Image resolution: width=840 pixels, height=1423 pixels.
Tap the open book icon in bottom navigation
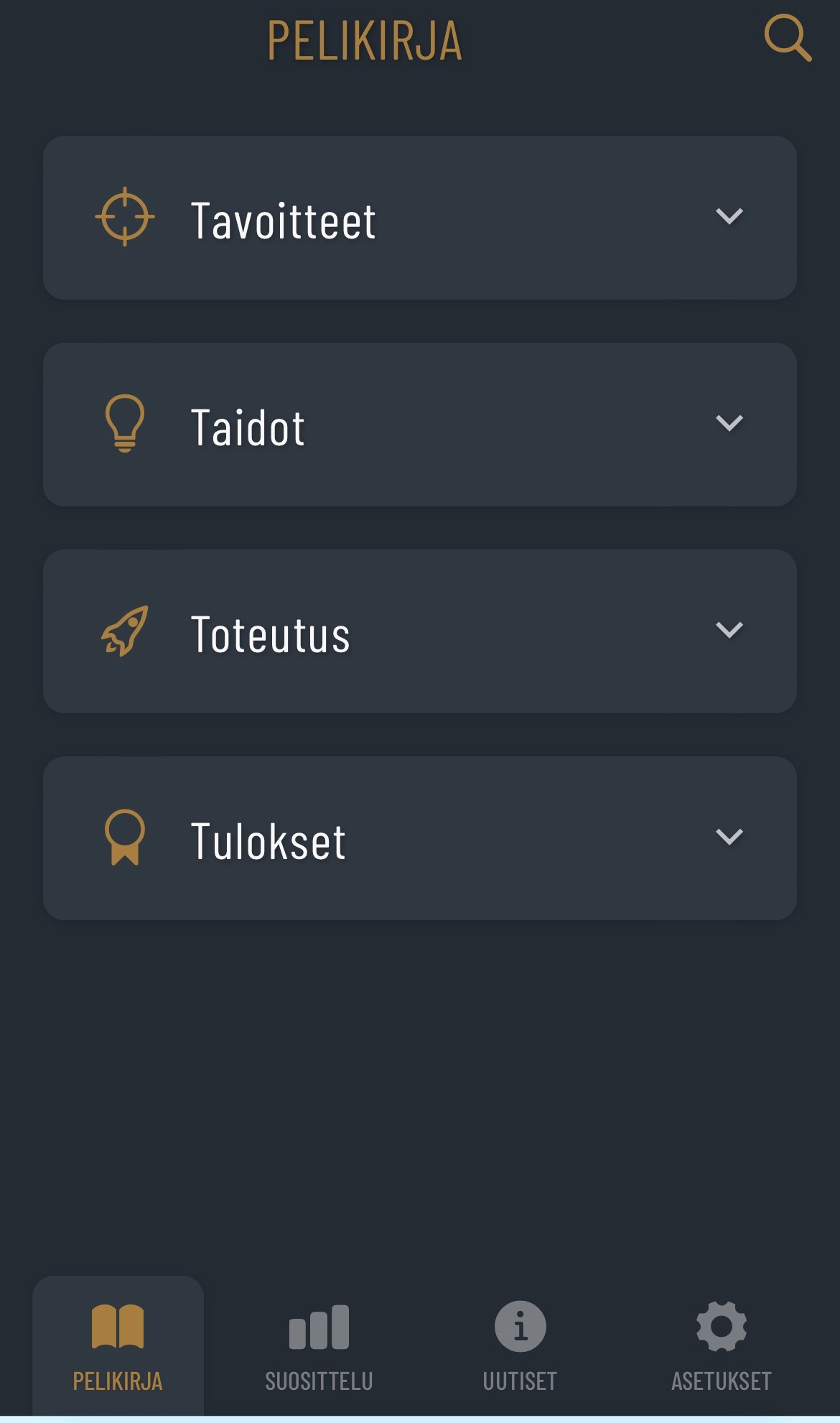click(x=118, y=1326)
